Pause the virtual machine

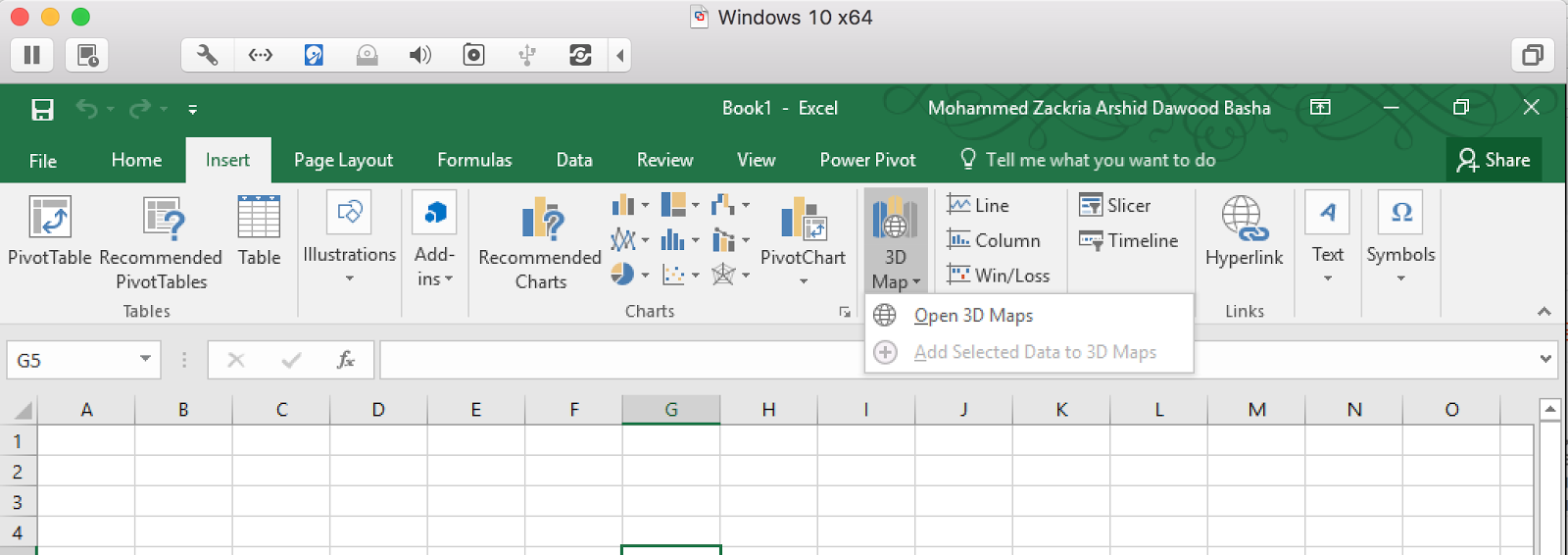coord(31,55)
